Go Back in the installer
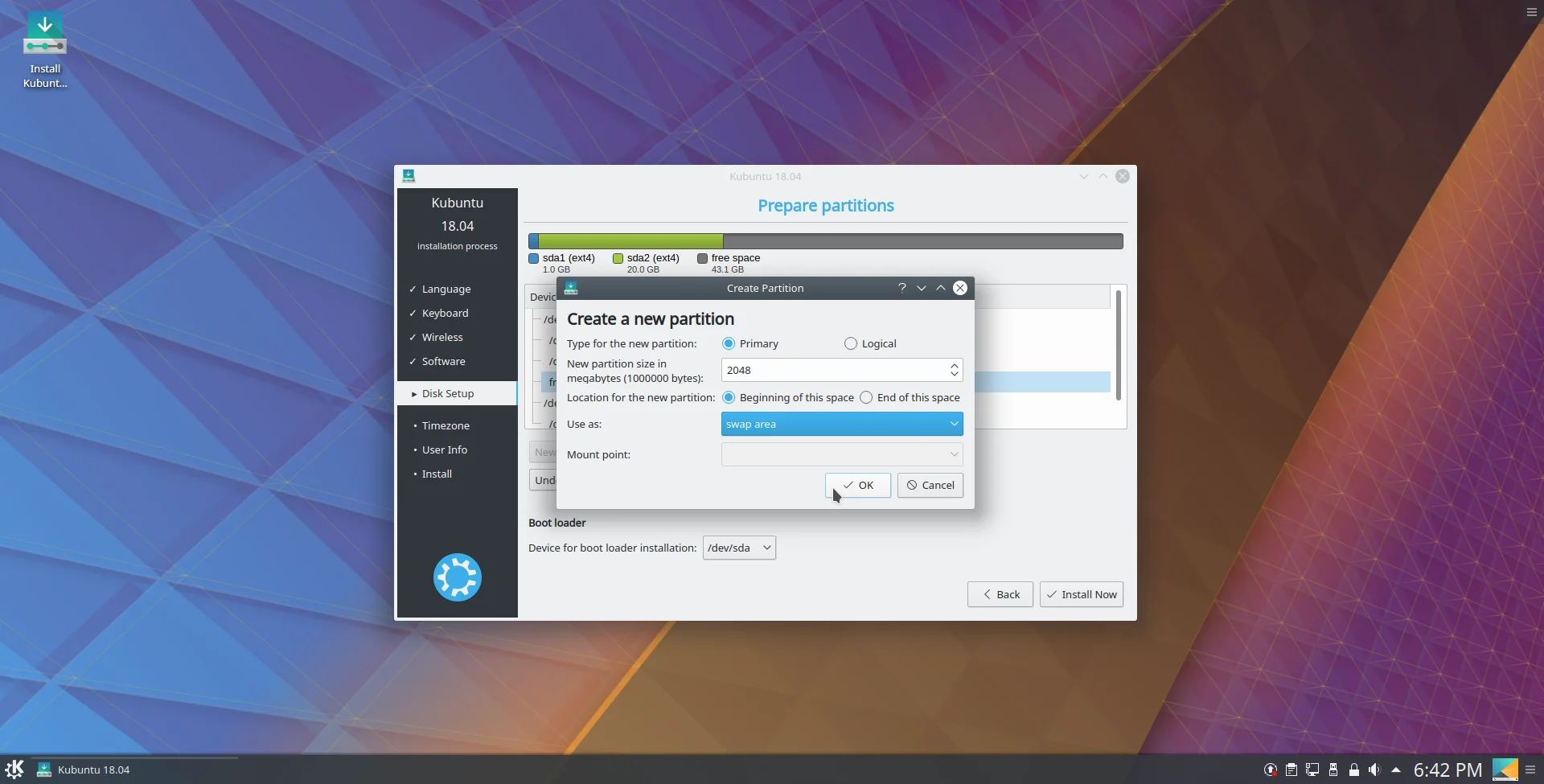Screen dimensions: 1544x784 tap(1000, 594)
